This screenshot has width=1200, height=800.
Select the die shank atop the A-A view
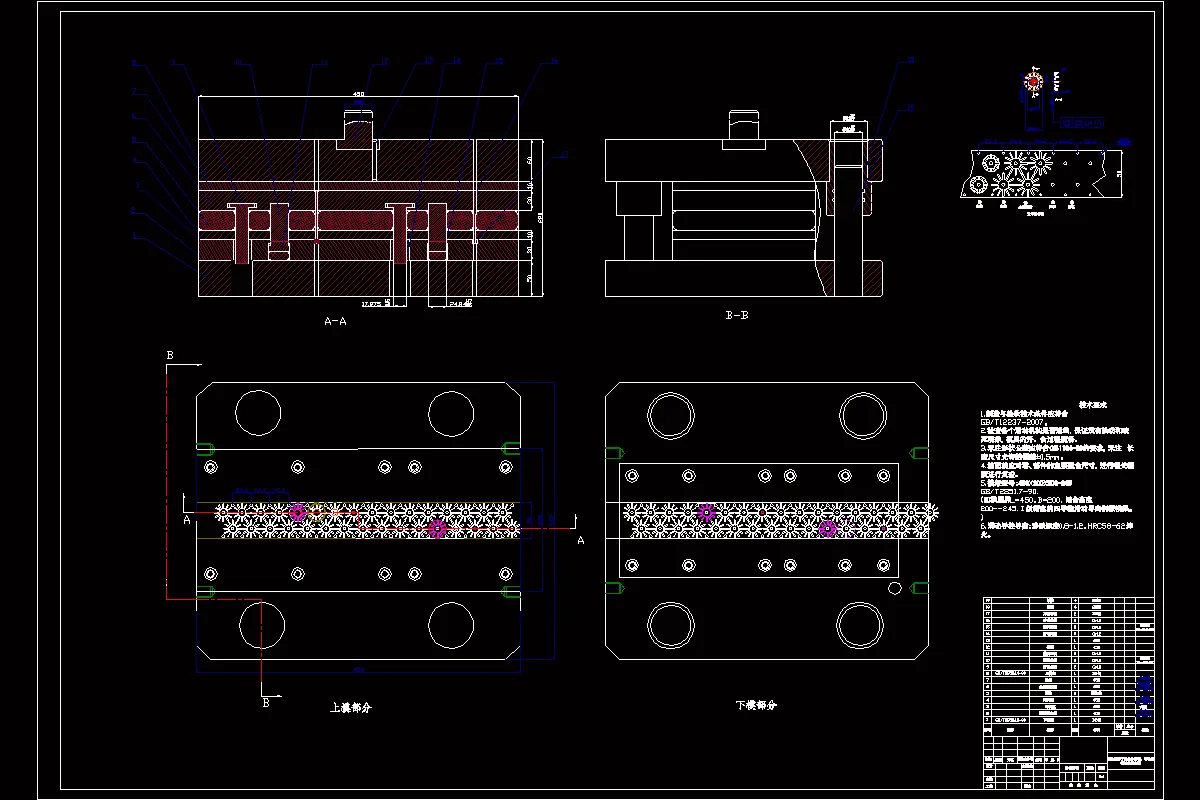357,132
